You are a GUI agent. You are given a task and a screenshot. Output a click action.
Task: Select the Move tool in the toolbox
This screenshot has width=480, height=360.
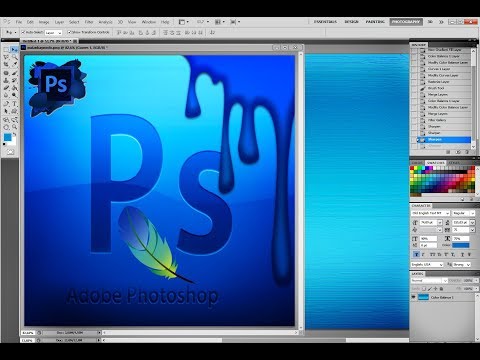pos(14,50)
